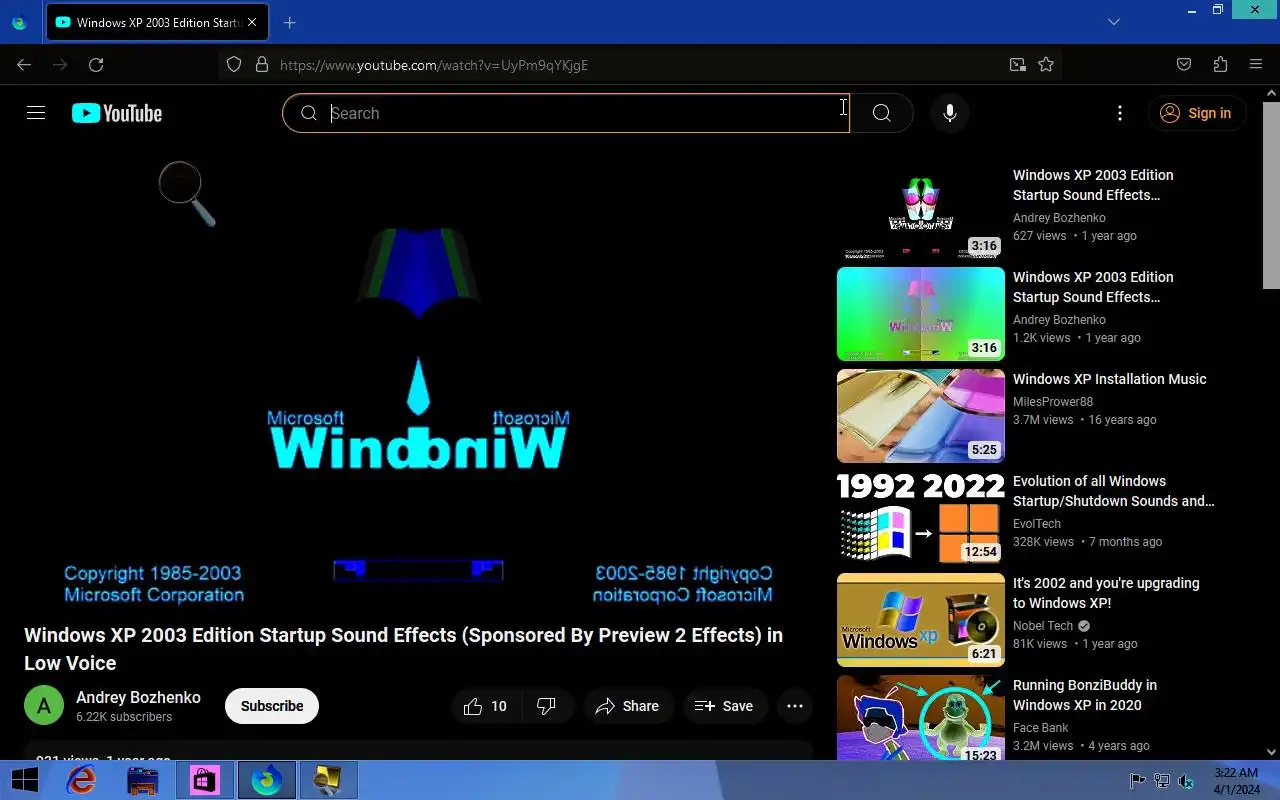Reload the page with refresh icon
The height and width of the screenshot is (800, 1280).
[96, 65]
